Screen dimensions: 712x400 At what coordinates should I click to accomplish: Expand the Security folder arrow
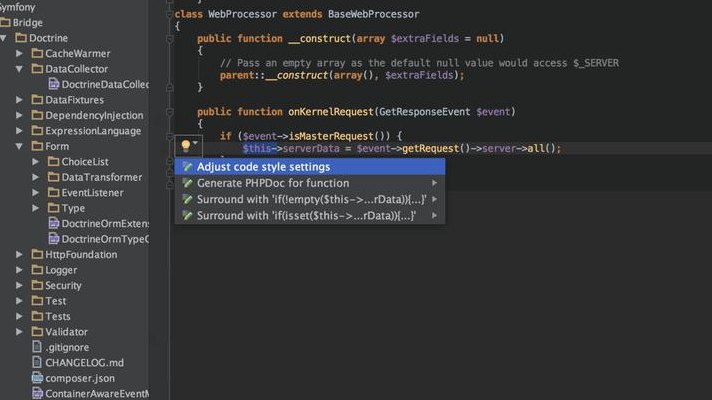click(x=20, y=285)
